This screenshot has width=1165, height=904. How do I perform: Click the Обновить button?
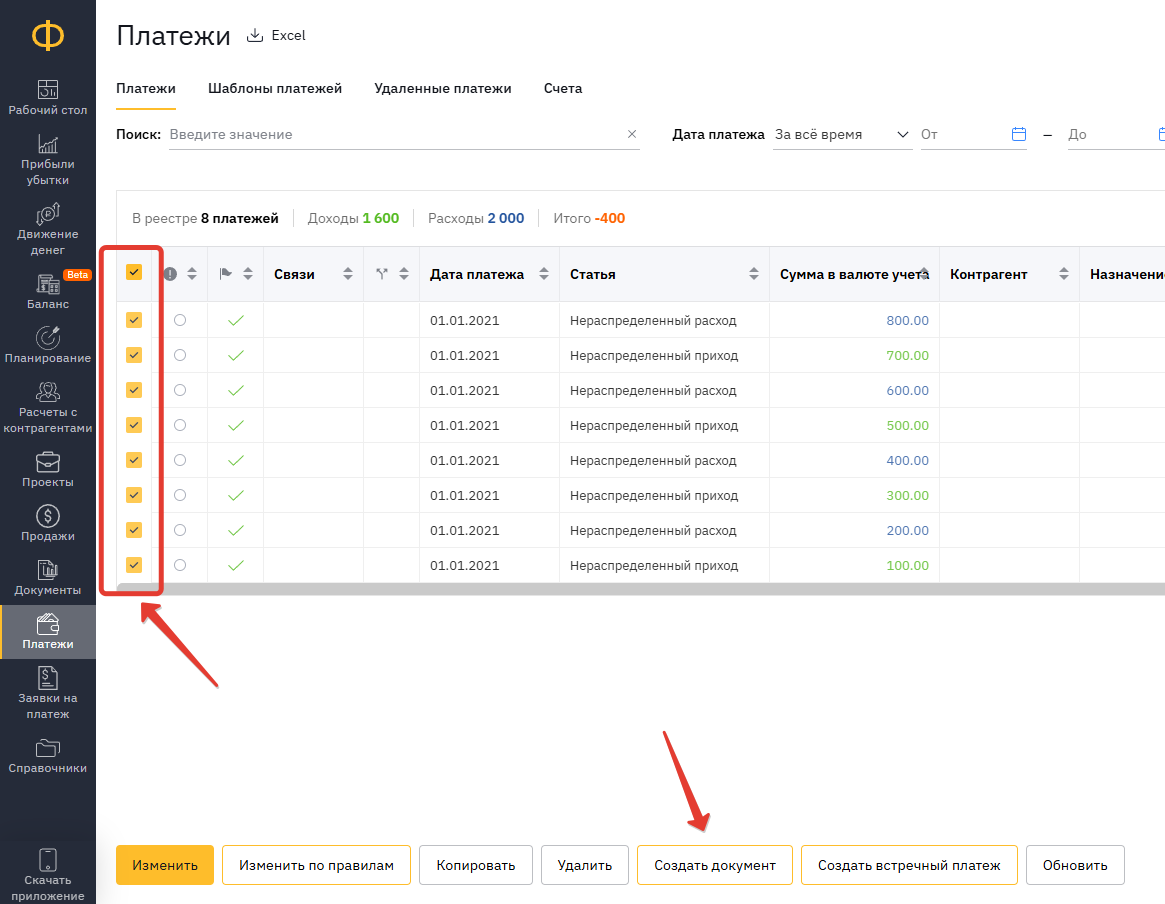pos(1075,865)
